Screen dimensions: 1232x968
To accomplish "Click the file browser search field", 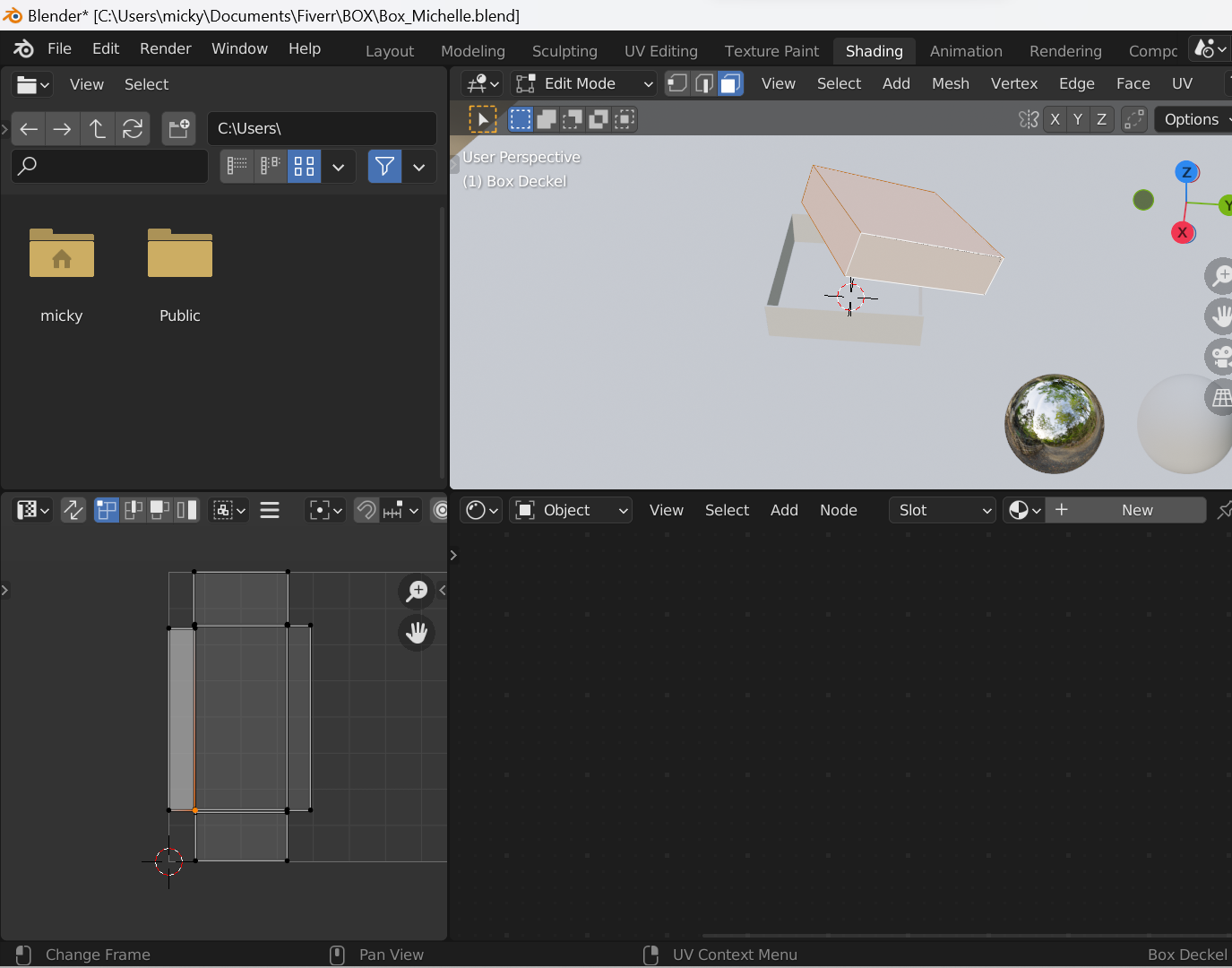I will [110, 167].
